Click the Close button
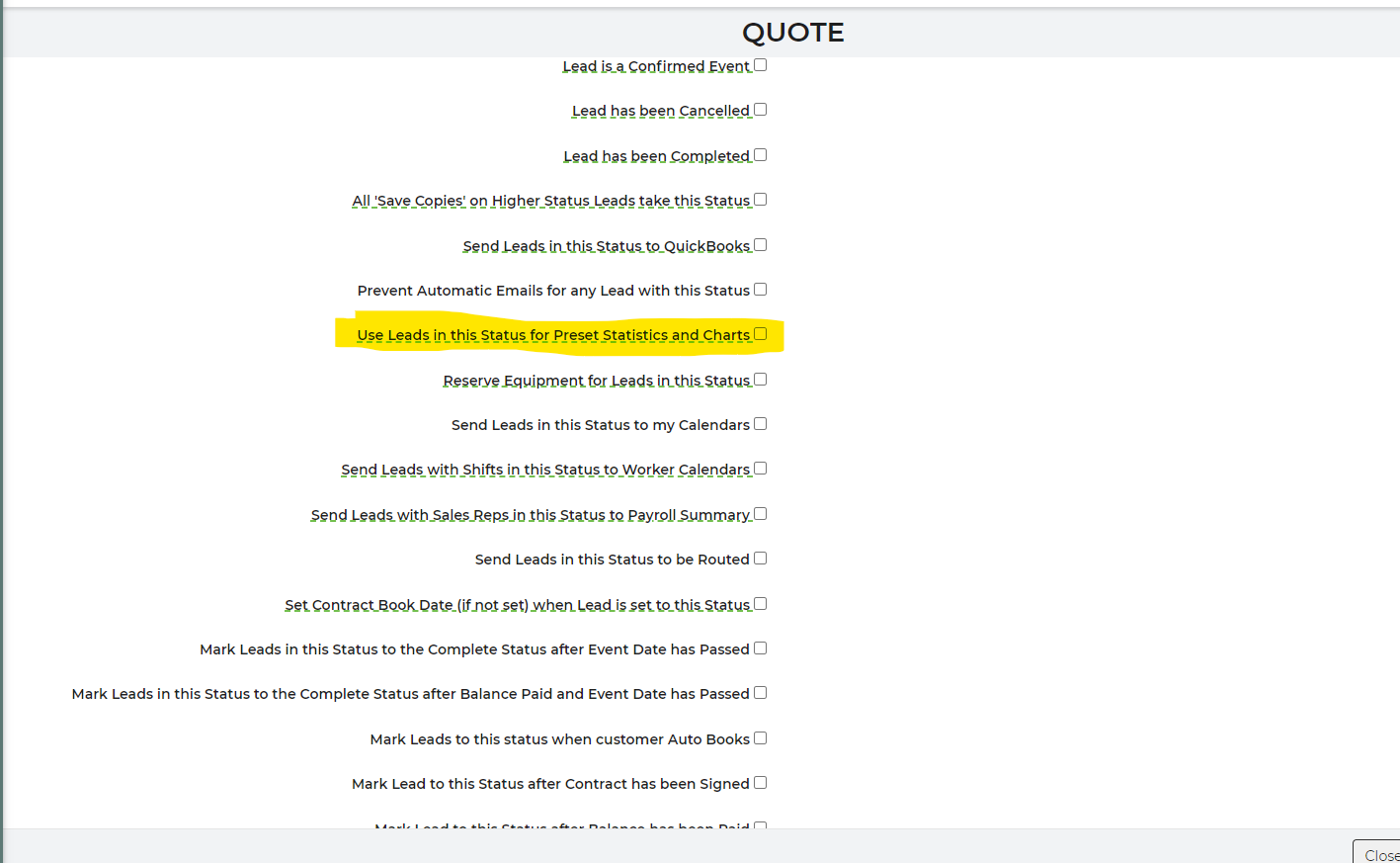The height and width of the screenshot is (863, 1400). [1378, 854]
